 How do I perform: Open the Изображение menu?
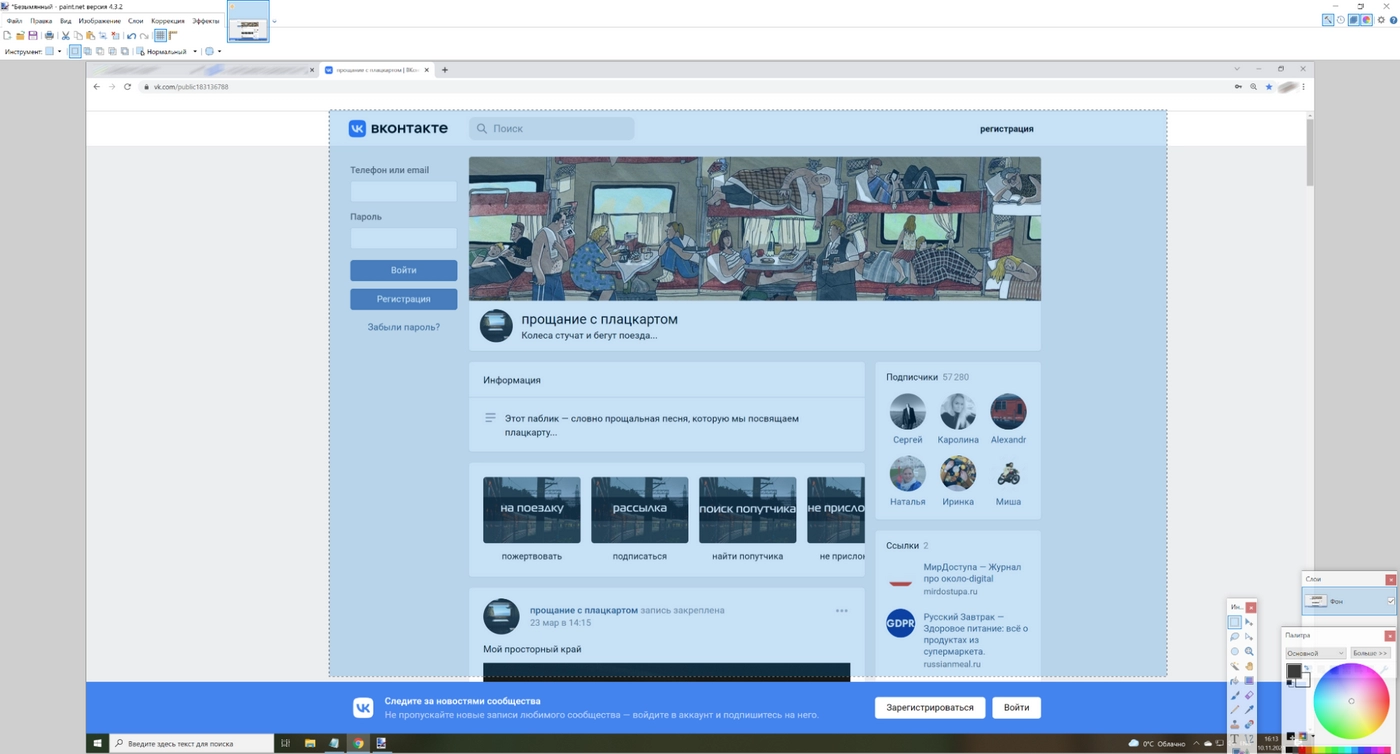point(100,20)
